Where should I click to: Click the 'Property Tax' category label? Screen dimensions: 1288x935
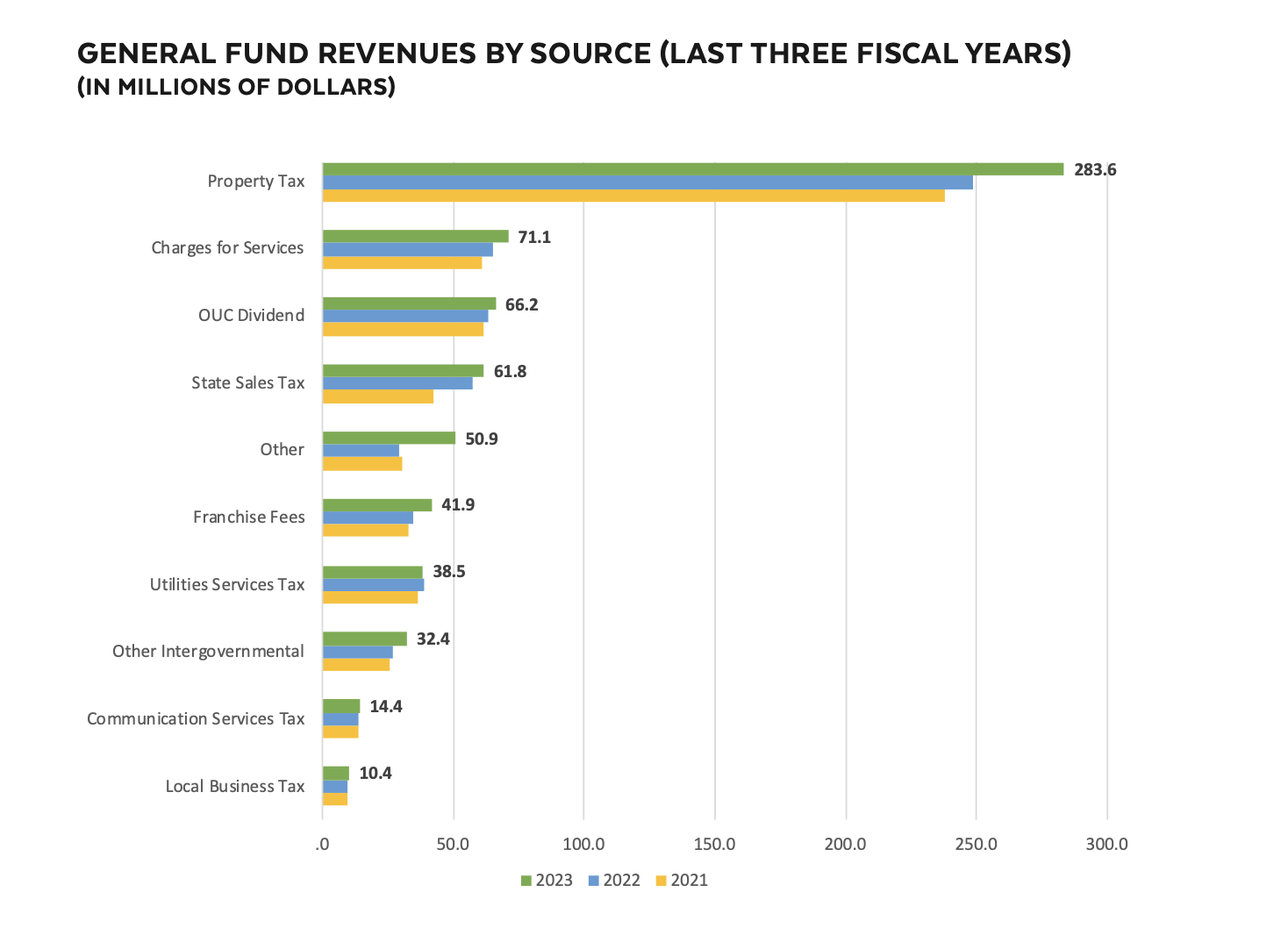point(256,182)
